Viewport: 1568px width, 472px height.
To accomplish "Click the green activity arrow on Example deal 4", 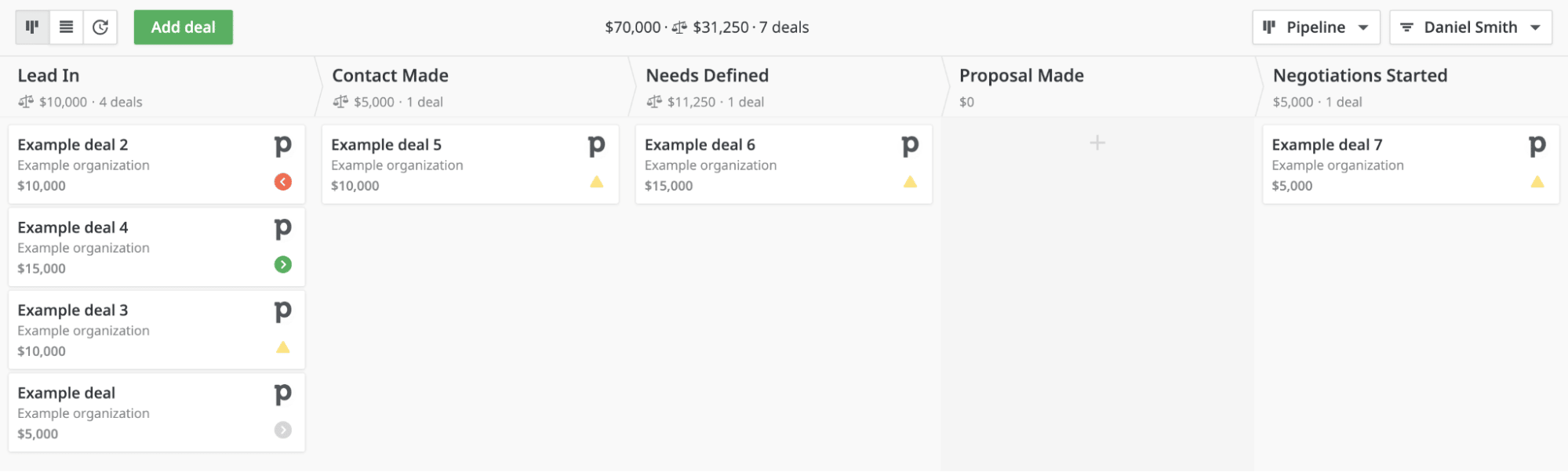I will tap(282, 264).
